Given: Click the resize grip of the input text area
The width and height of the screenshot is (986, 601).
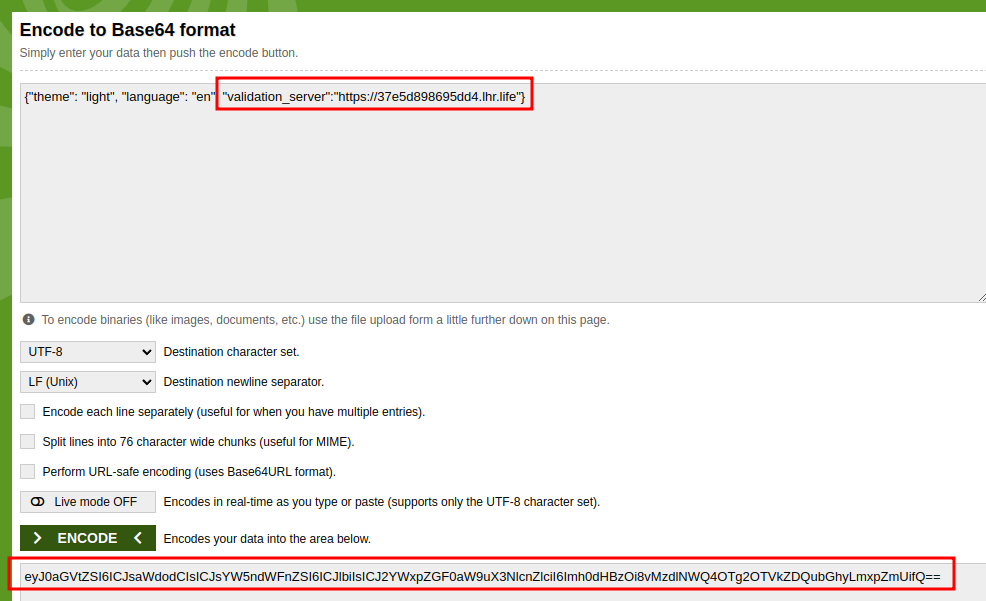Looking at the screenshot, I should (982, 297).
